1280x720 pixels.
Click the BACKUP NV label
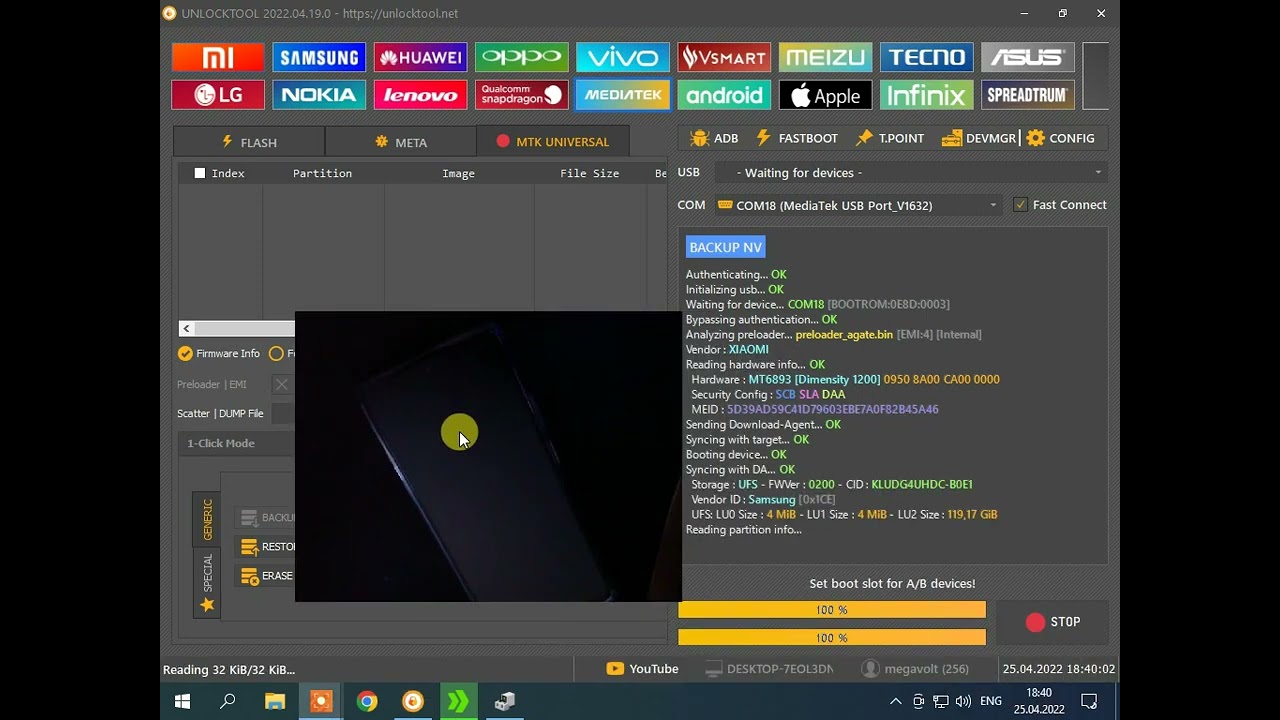[x=725, y=247]
